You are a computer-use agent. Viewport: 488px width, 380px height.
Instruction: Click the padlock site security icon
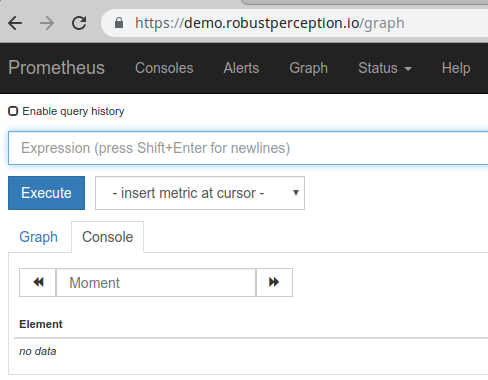(x=119, y=23)
